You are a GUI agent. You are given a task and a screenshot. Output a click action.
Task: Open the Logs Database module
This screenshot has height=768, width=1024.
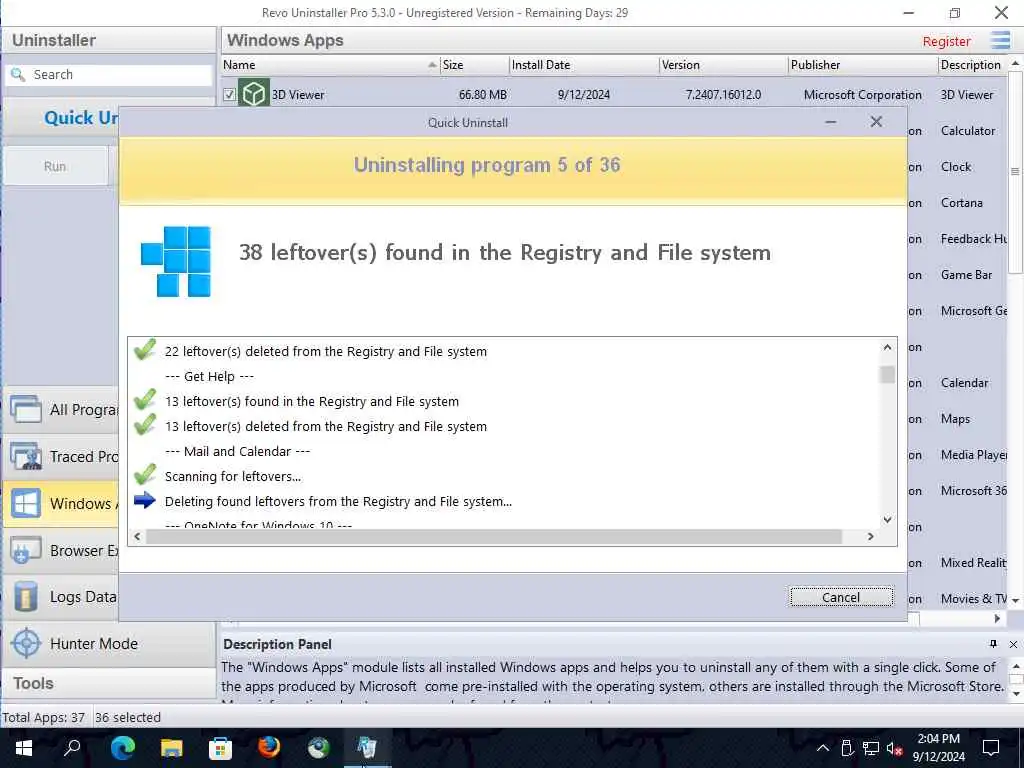click(61, 597)
